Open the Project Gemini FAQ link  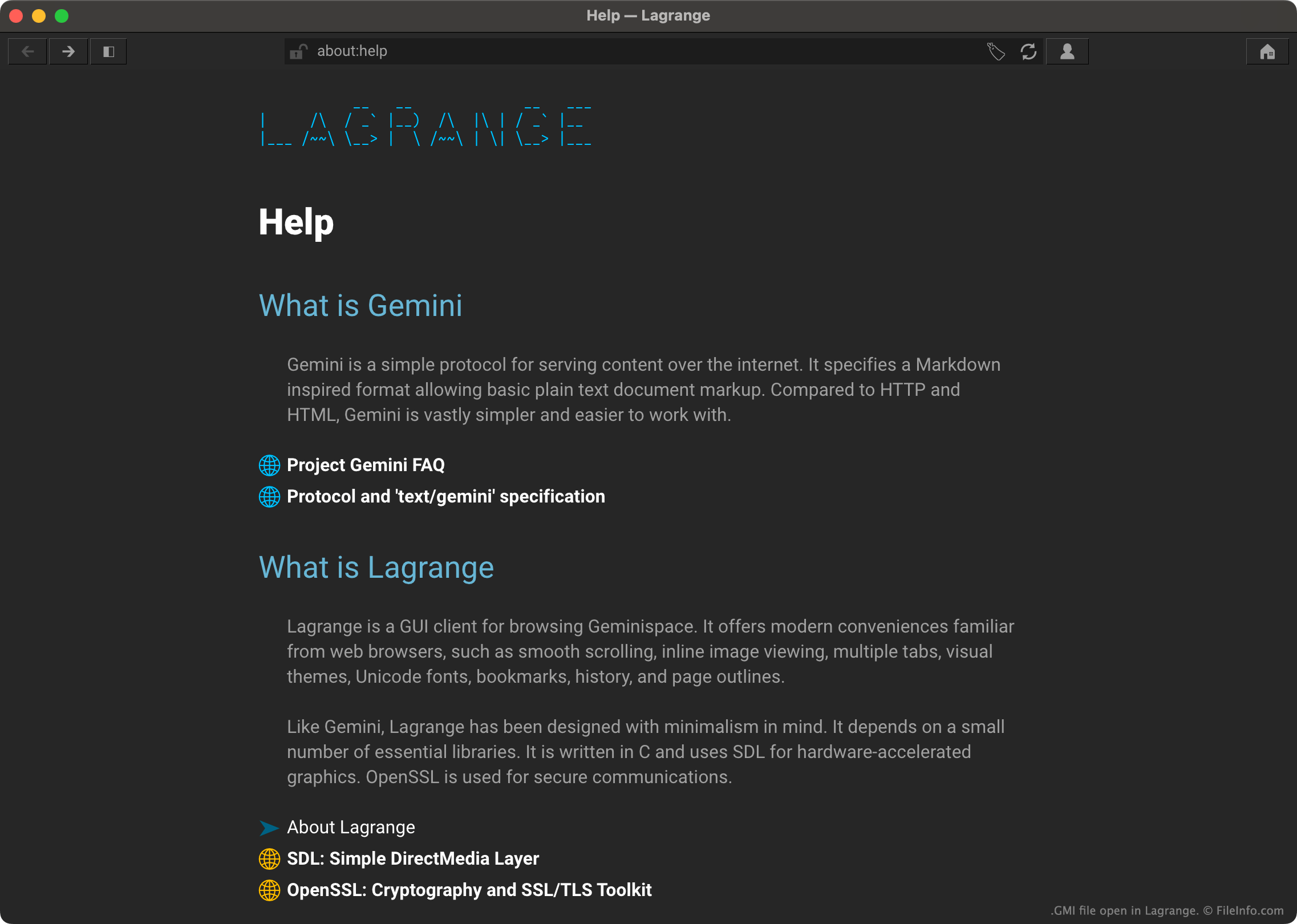tap(366, 465)
